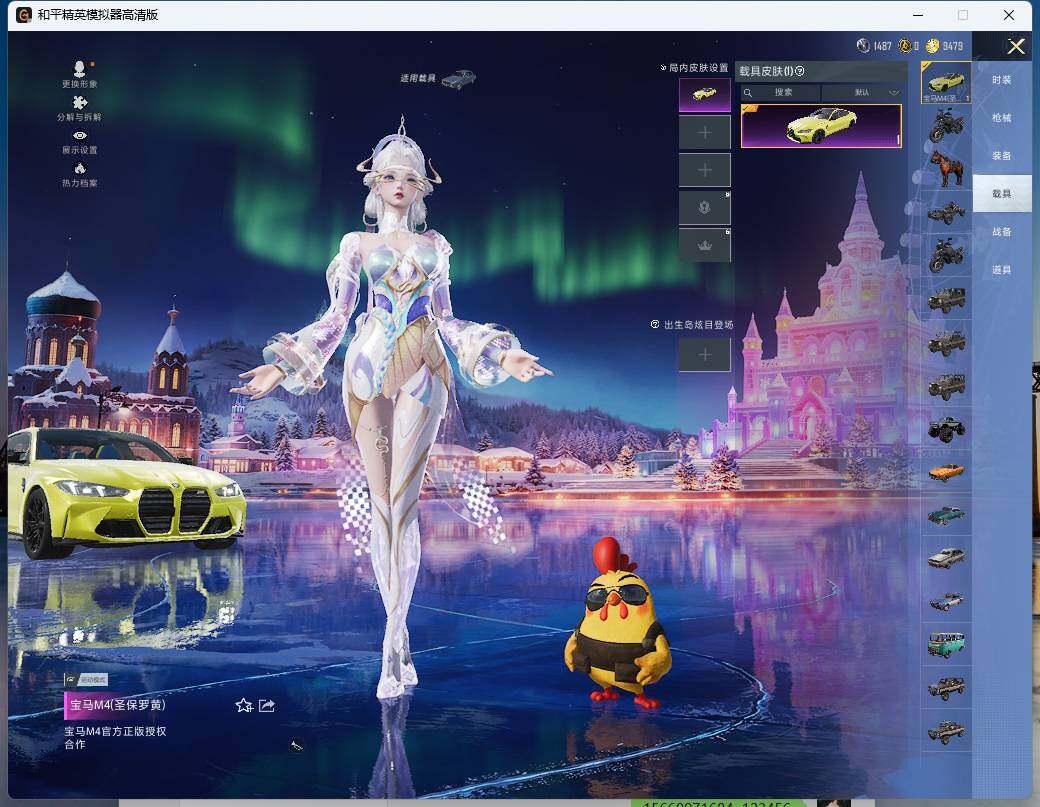This screenshot has height=807, width=1040.
Task: Click the 局内皮肤设置 label
Action: click(698, 68)
